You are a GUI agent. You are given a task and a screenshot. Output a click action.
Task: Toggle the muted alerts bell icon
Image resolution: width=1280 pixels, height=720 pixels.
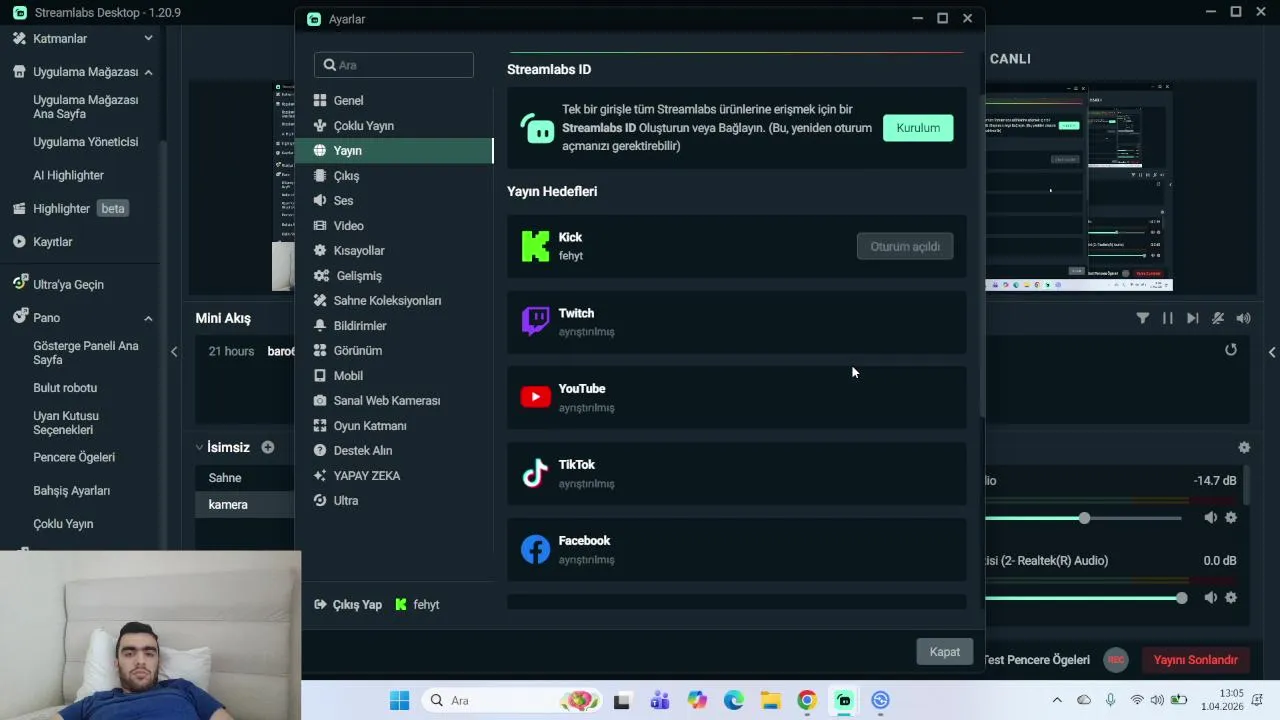1218,318
